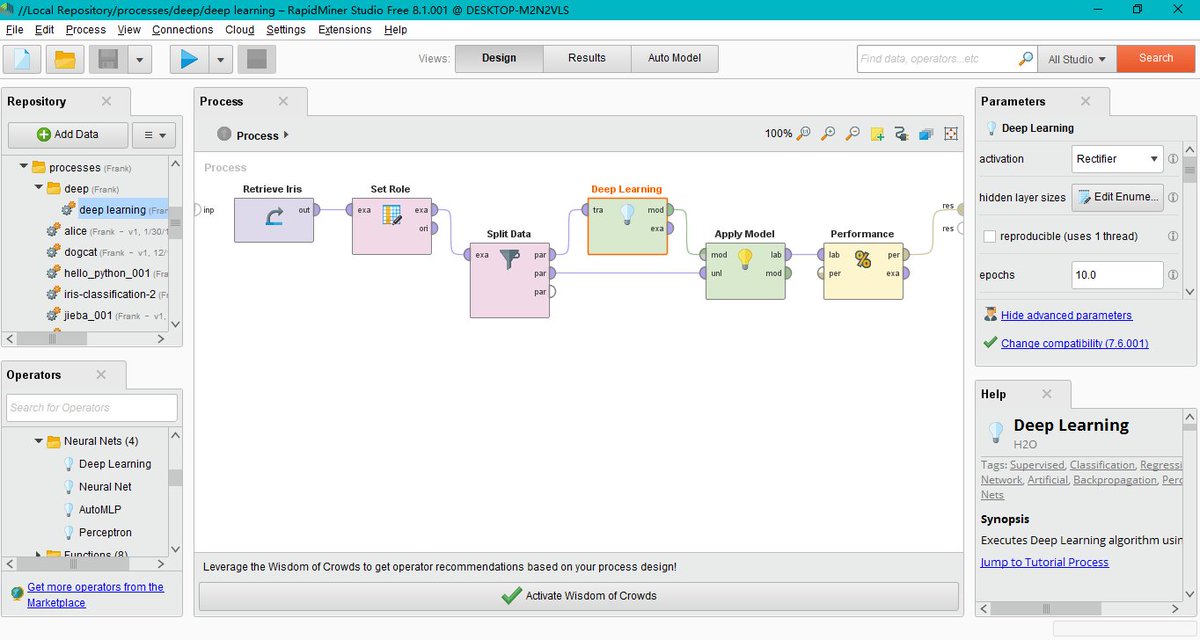Select the Deep Learning operator on canvas
Image resolution: width=1200 pixels, height=640 pixels.
(627, 225)
